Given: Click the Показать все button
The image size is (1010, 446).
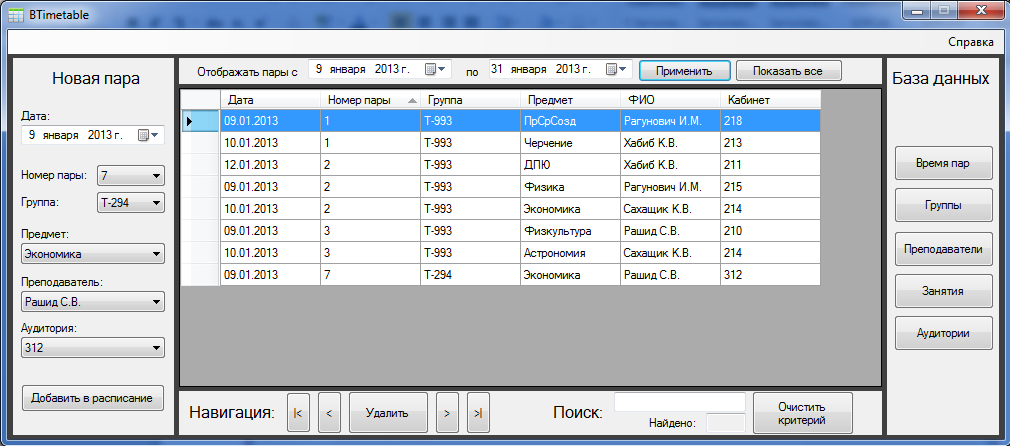Looking at the screenshot, I should (x=788, y=71).
